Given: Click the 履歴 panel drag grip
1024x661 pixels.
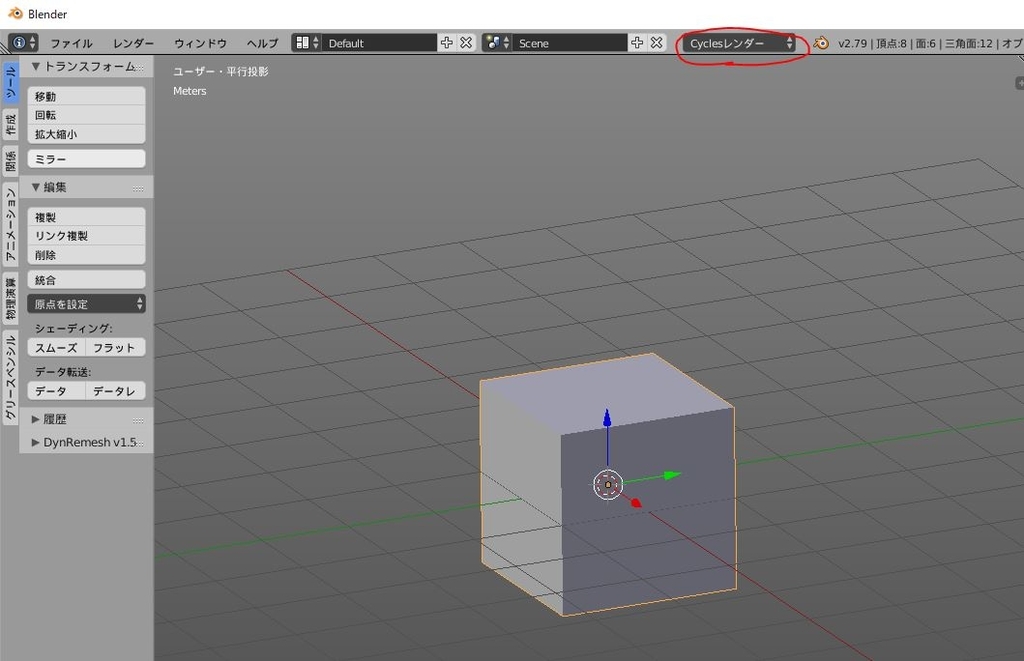Looking at the screenshot, I should [138, 420].
